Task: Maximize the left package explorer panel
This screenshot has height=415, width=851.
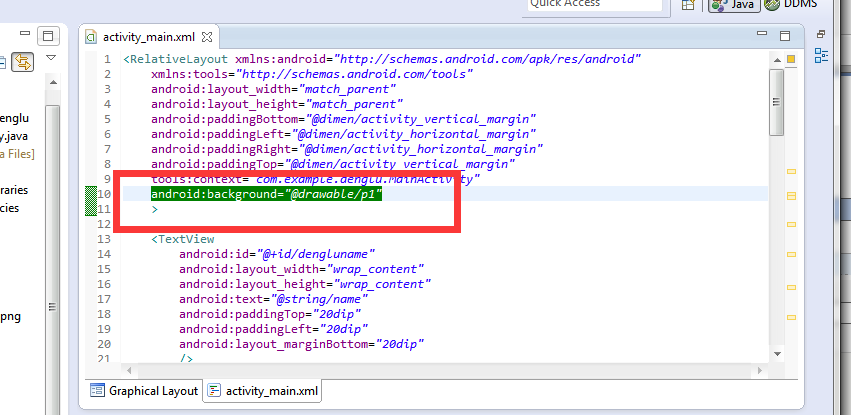Action: tap(48, 36)
